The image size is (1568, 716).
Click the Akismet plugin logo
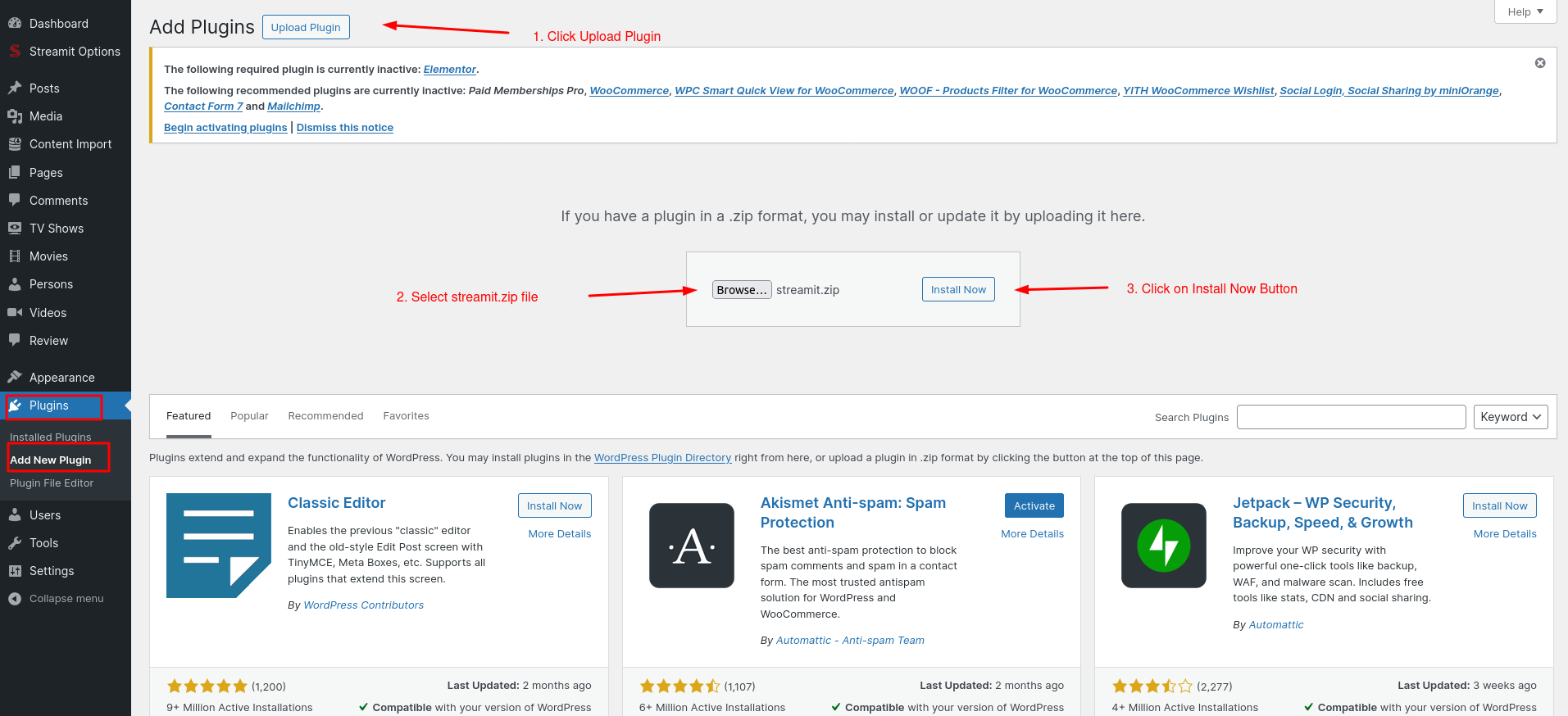(692, 546)
